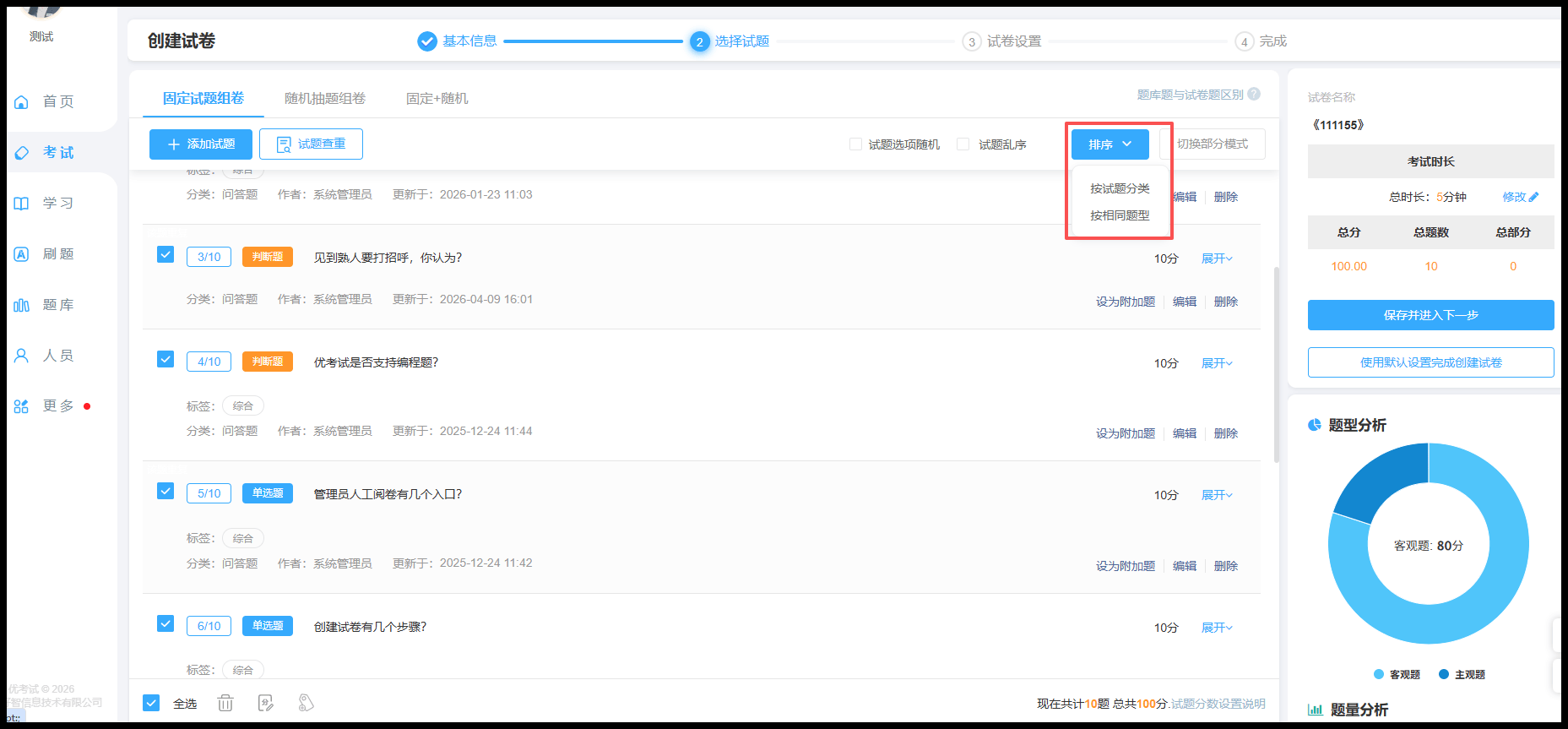
Task: Click the 客观题 legend color dot
Action: [x=1379, y=674]
